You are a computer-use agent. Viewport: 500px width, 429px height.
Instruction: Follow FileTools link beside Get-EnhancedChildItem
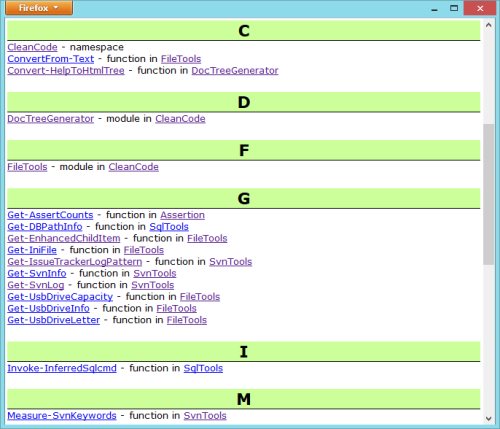click(207, 238)
